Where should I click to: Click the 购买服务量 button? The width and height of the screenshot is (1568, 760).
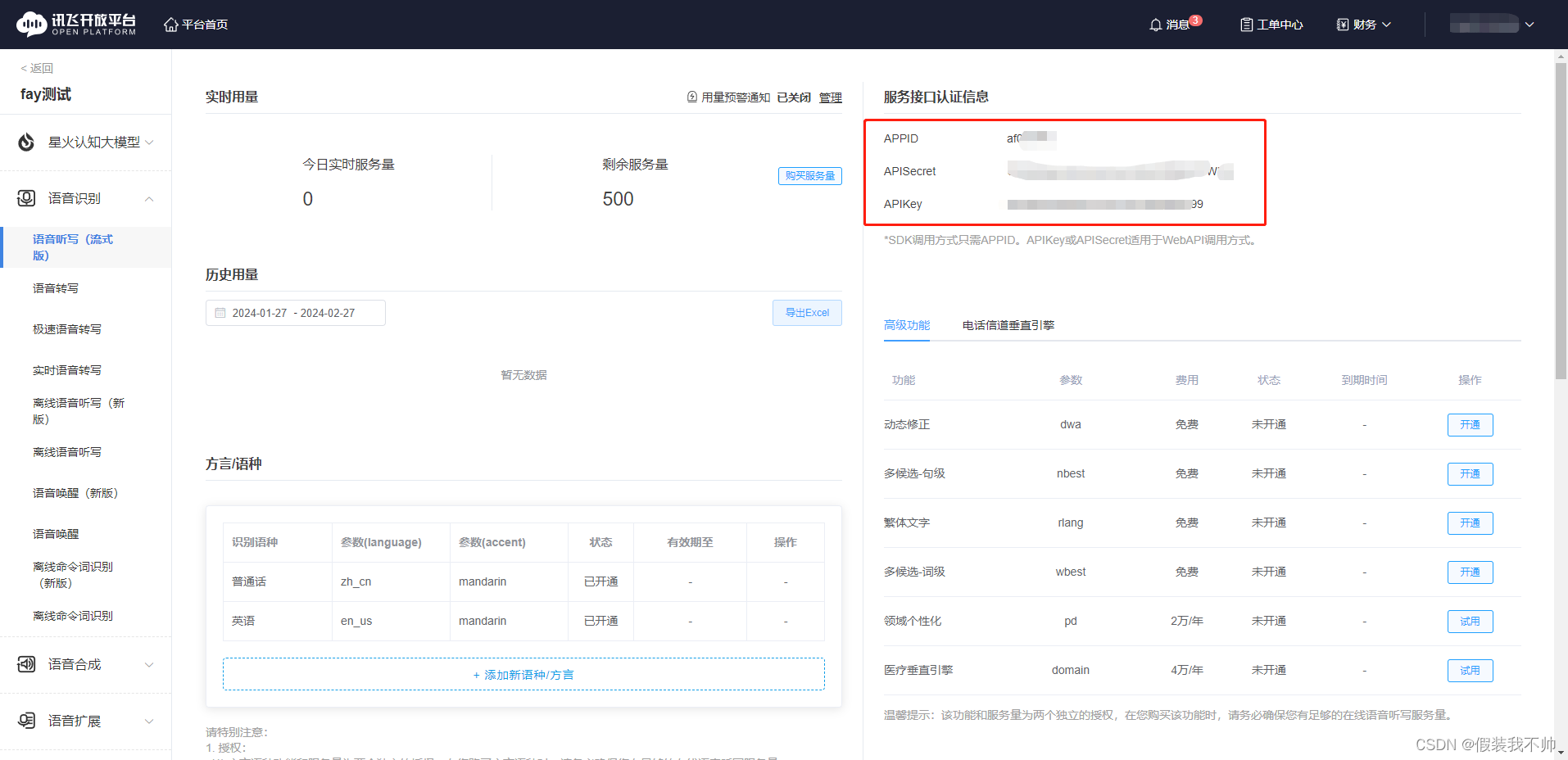[810, 176]
